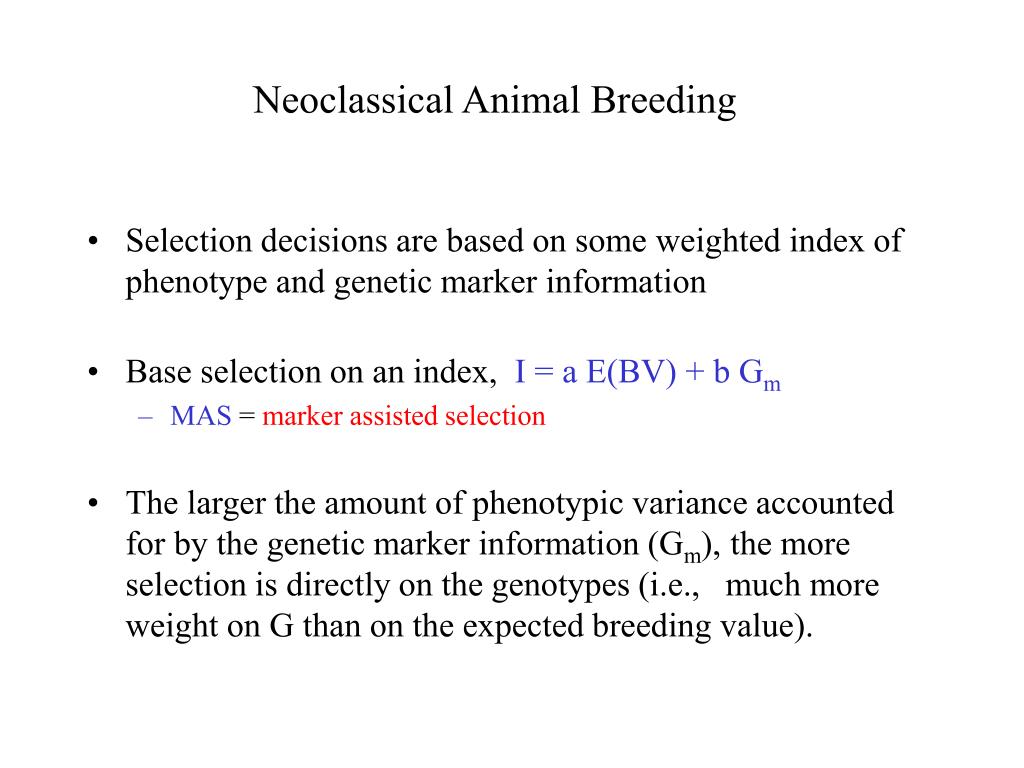Click the third bullet point marker
Image resolution: width=1024 pixels, height=768 pixels.
(93, 504)
